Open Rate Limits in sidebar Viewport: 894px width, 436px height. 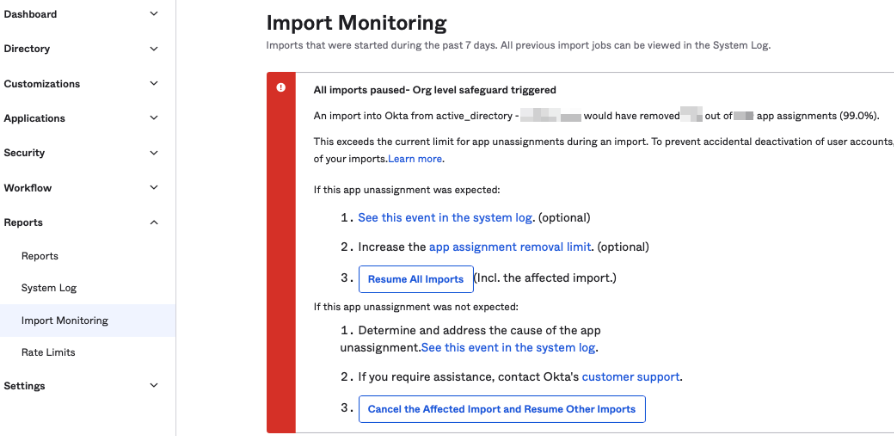pos(48,352)
